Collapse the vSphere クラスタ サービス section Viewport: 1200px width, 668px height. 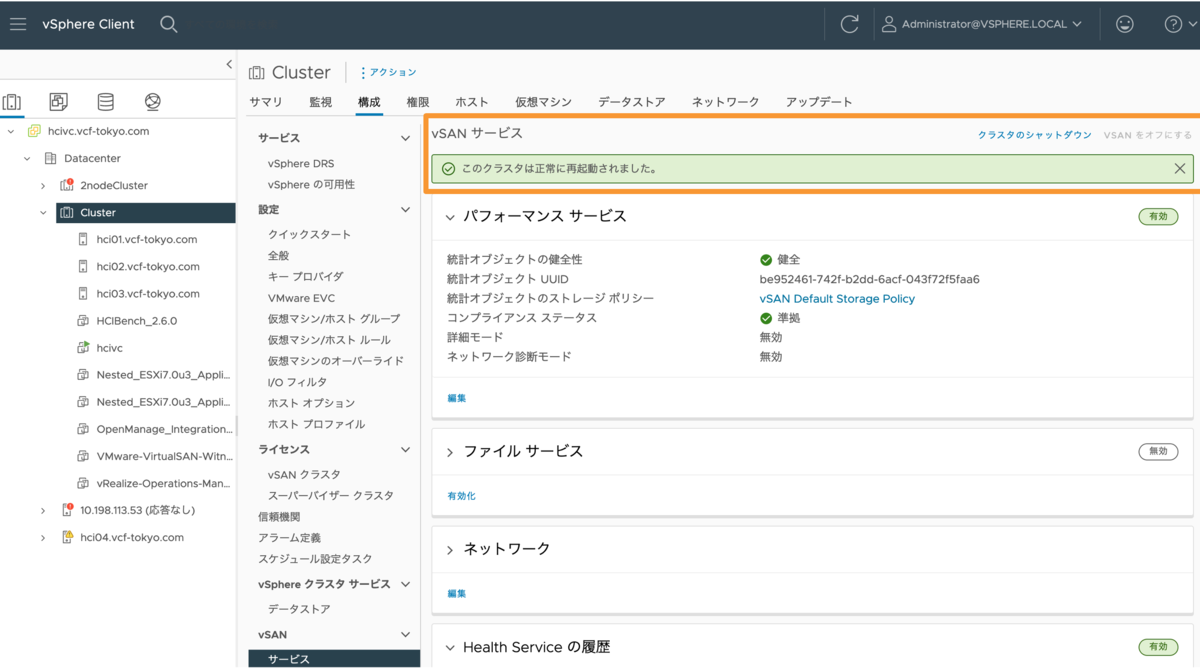click(x=405, y=584)
